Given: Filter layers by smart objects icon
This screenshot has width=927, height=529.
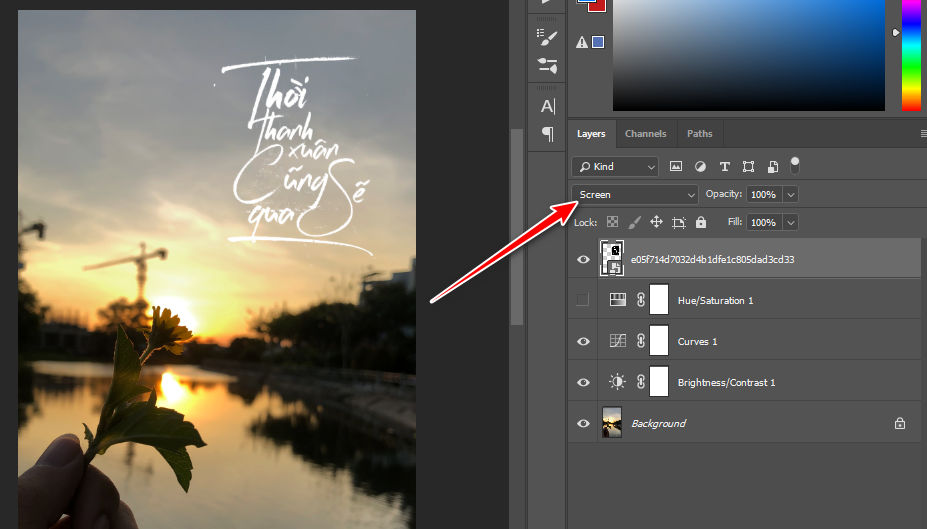Looking at the screenshot, I should (x=773, y=167).
